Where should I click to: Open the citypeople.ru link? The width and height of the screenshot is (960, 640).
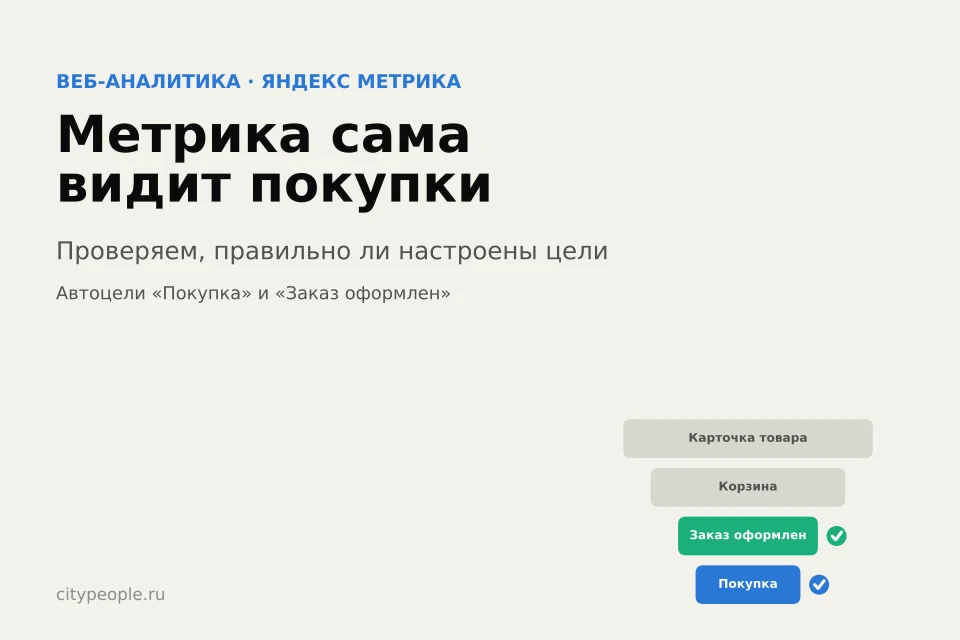111,595
